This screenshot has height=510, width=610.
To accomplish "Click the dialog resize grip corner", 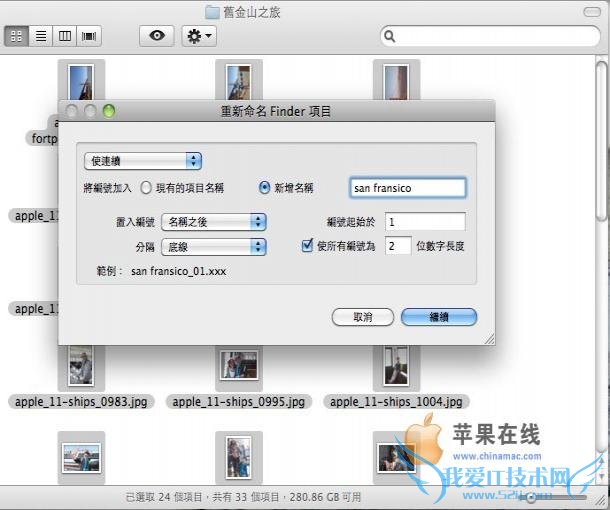I will pos(489,339).
